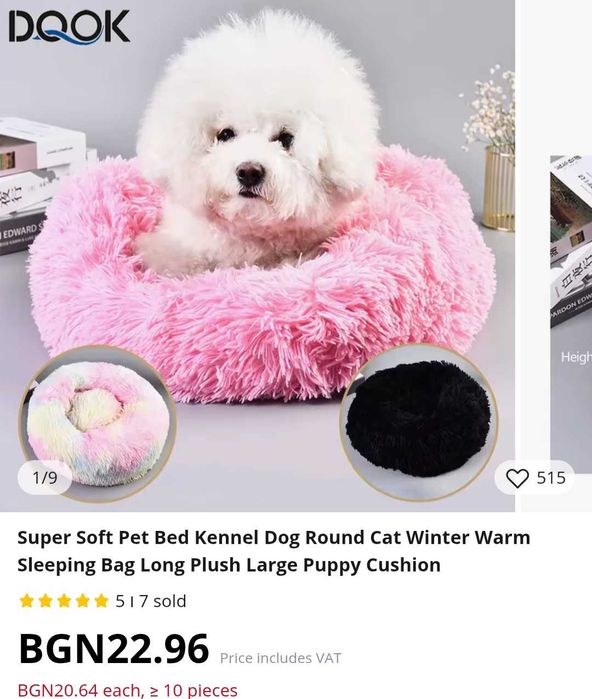Screen dimensions: 592x699
Task: Click the Super Soft Pet Bed title
Action: click(x=274, y=551)
